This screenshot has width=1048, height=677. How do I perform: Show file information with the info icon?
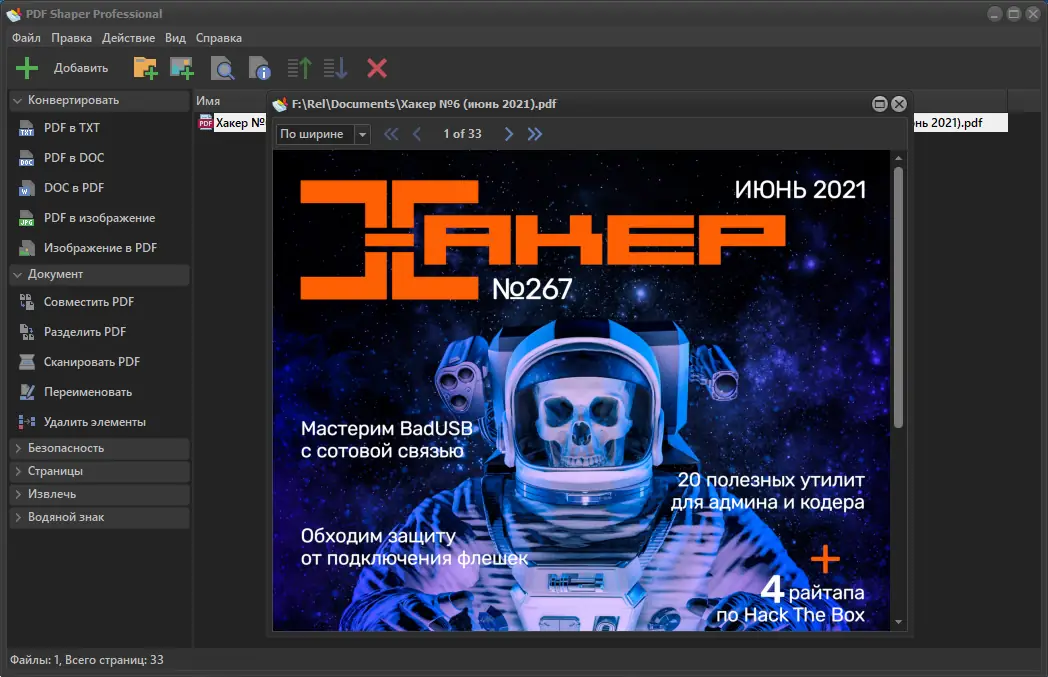point(259,68)
